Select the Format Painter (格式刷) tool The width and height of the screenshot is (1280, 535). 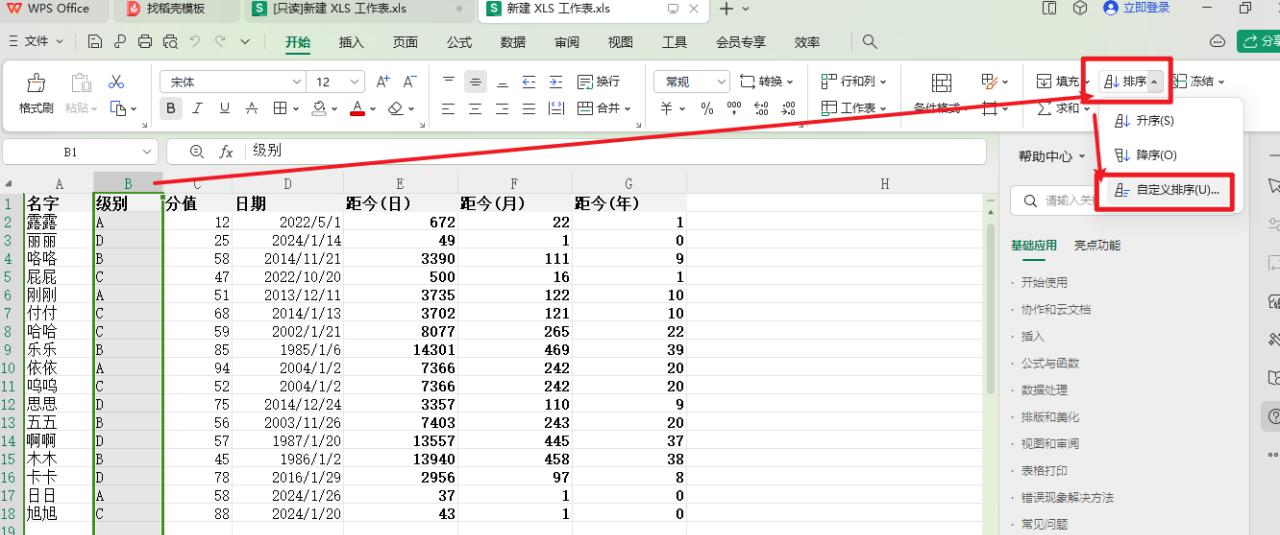pyautogui.click(x=36, y=94)
